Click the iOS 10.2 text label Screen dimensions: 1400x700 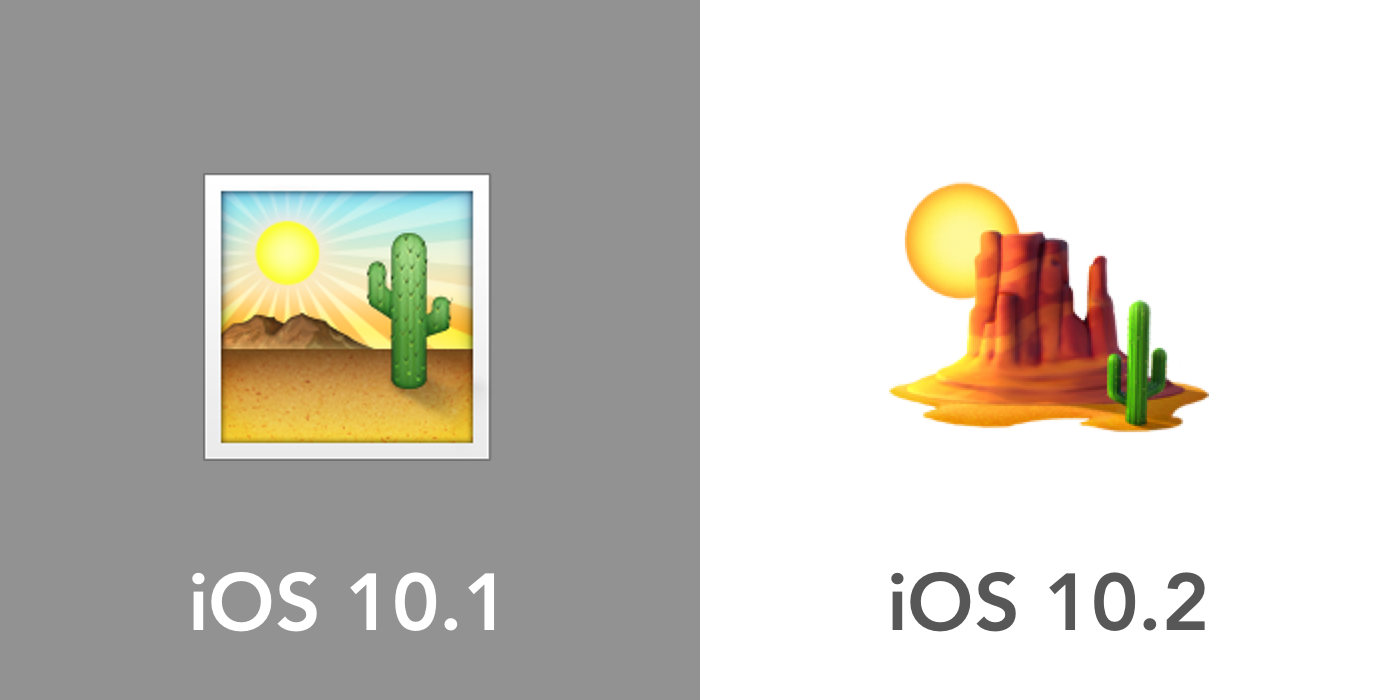coord(1047,601)
